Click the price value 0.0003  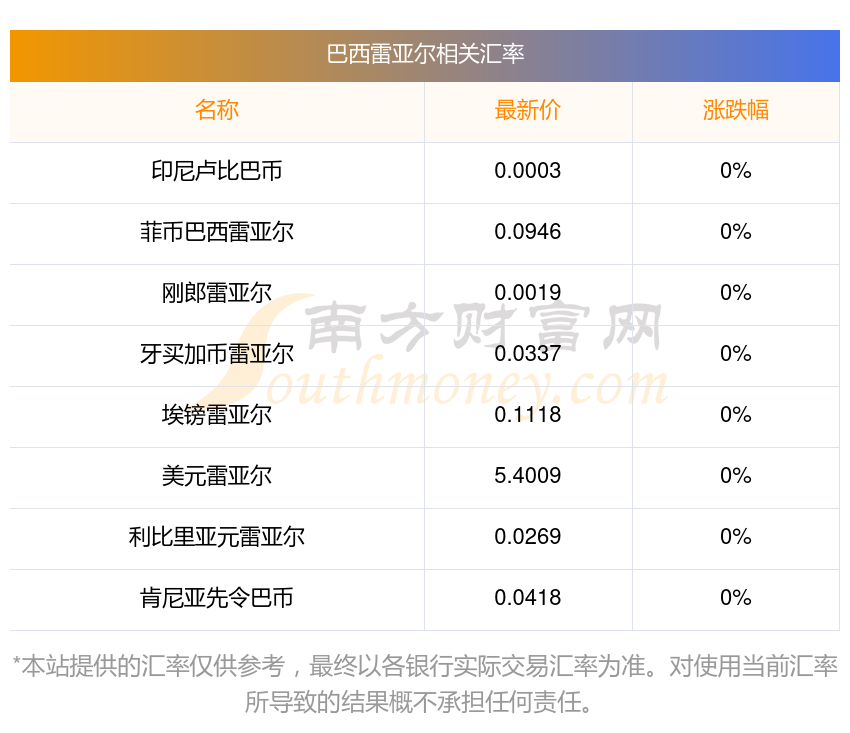pos(527,171)
